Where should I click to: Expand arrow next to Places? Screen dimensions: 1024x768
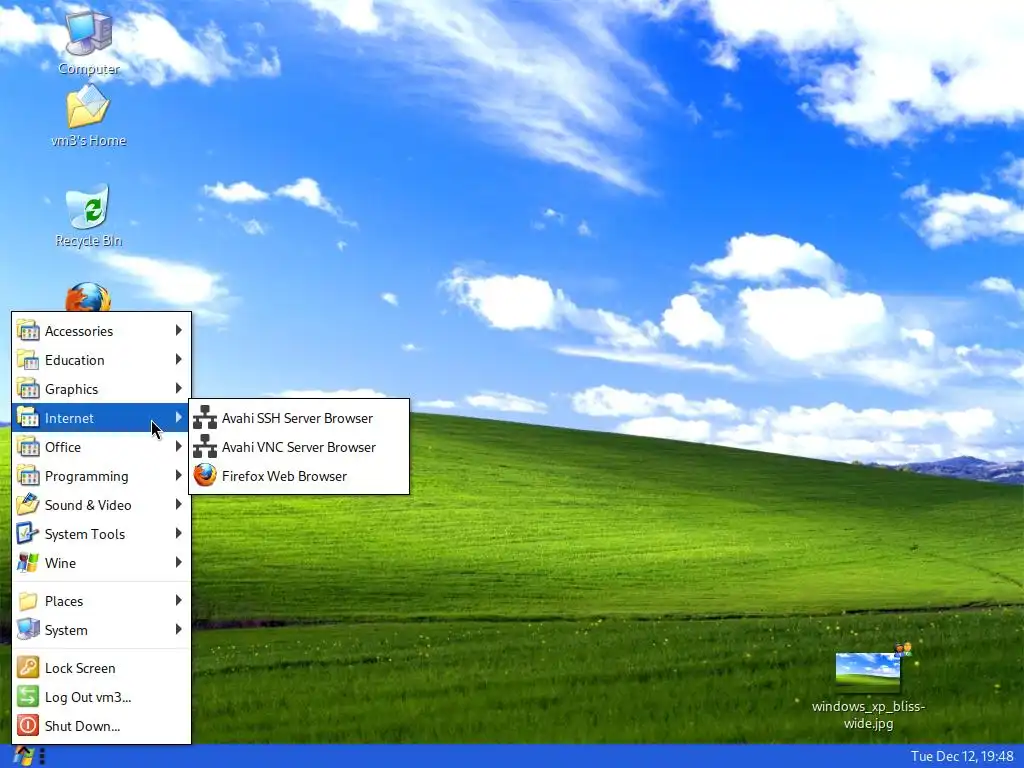178,600
